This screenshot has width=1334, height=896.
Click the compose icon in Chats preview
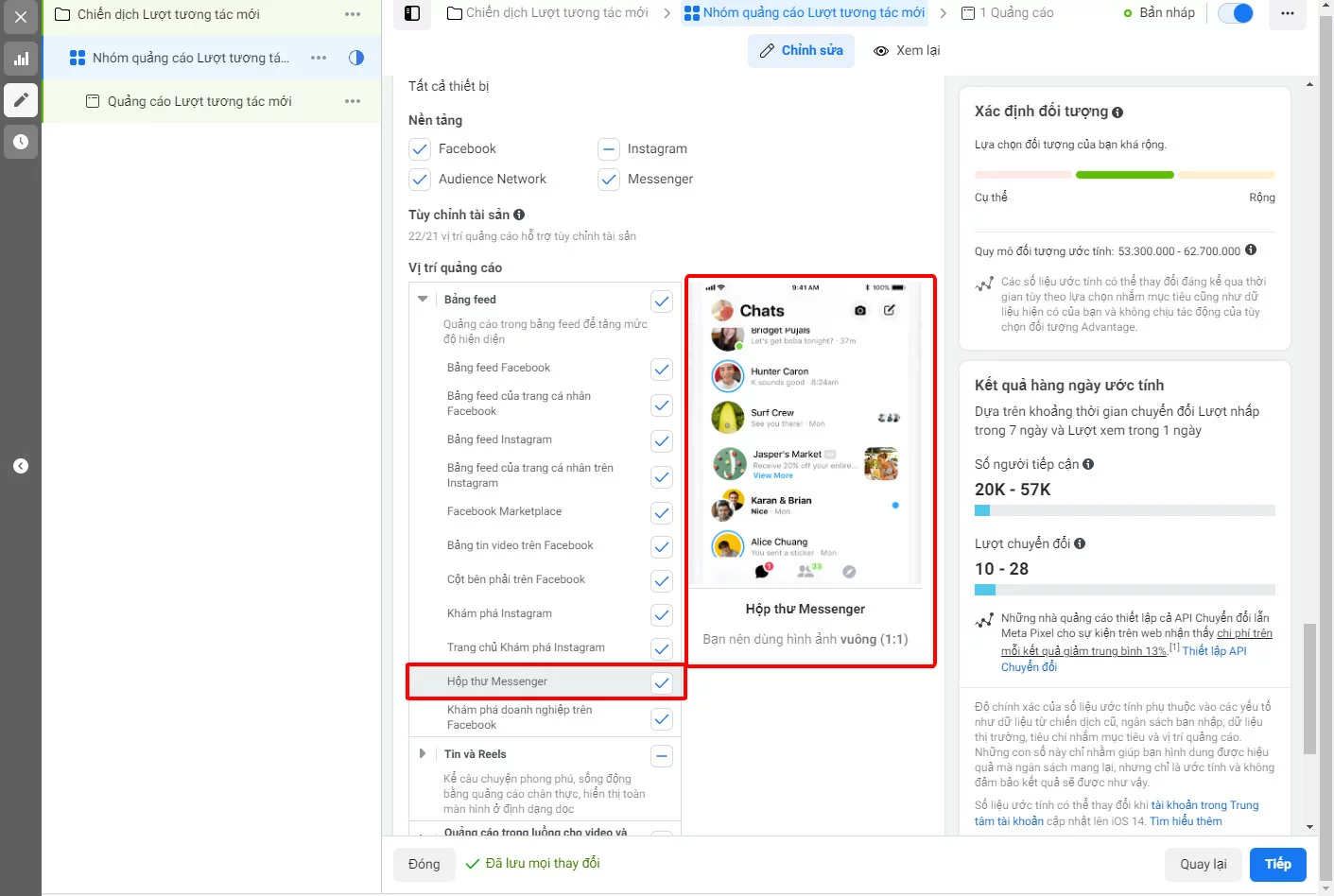pyautogui.click(x=890, y=310)
